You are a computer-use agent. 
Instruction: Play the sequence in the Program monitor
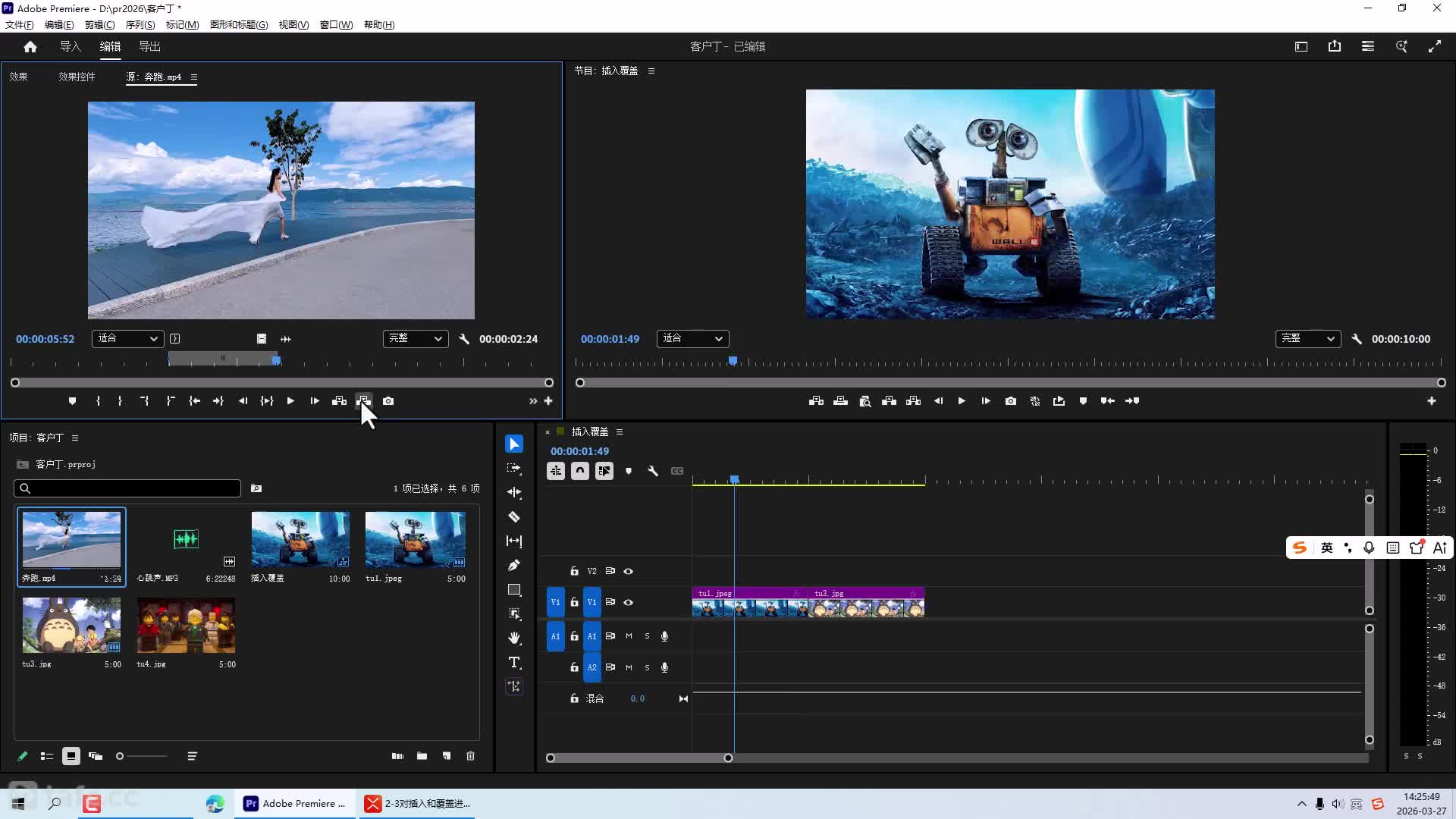coord(962,401)
